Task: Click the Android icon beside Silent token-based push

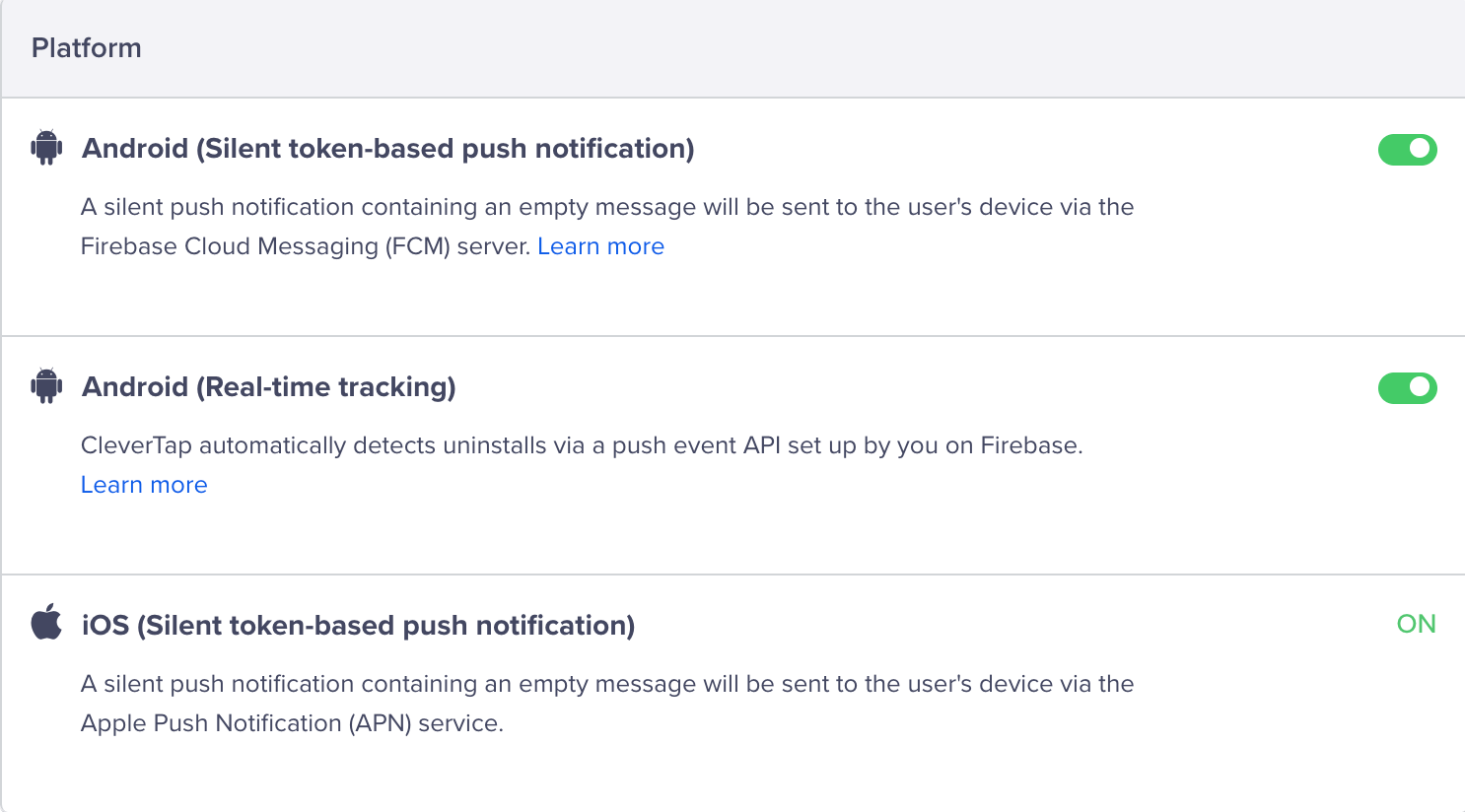Action: [x=46, y=148]
